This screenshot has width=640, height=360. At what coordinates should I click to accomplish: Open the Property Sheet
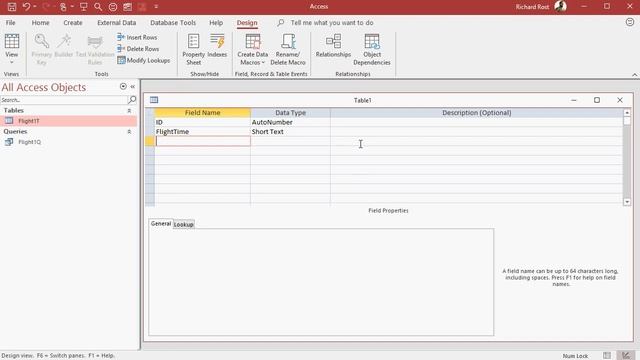tap(193, 49)
